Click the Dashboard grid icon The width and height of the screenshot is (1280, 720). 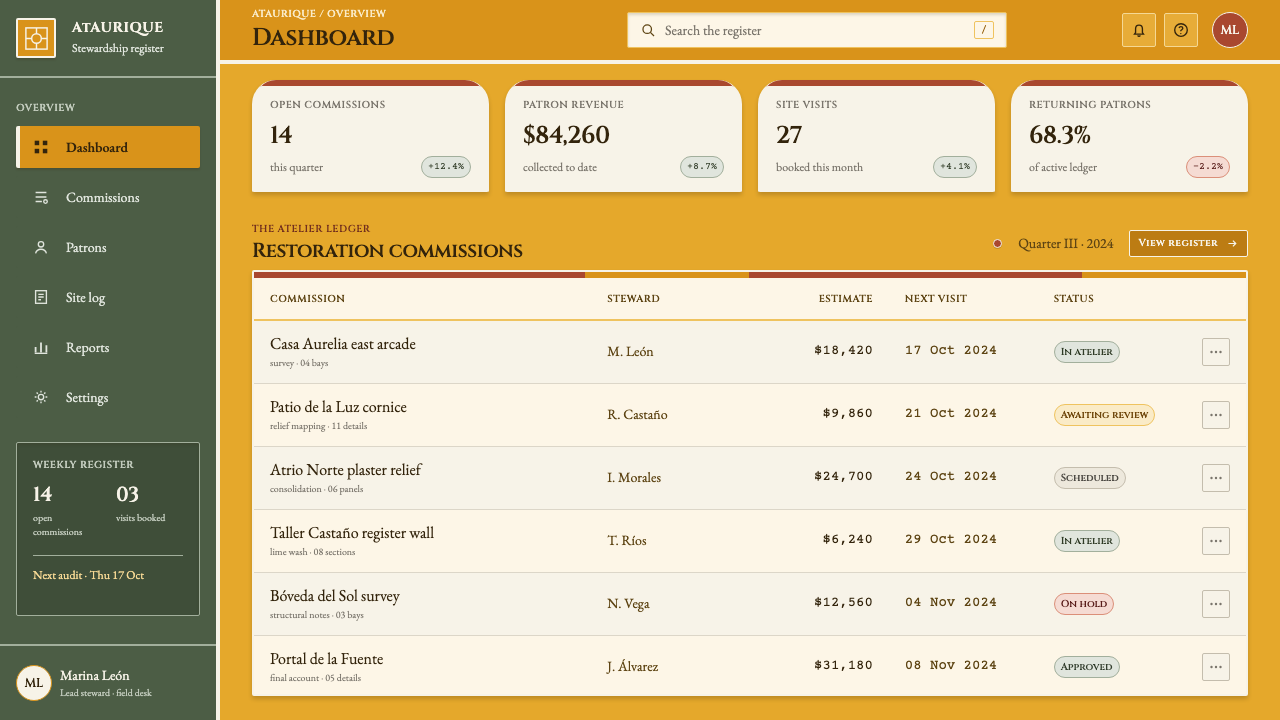pos(41,147)
